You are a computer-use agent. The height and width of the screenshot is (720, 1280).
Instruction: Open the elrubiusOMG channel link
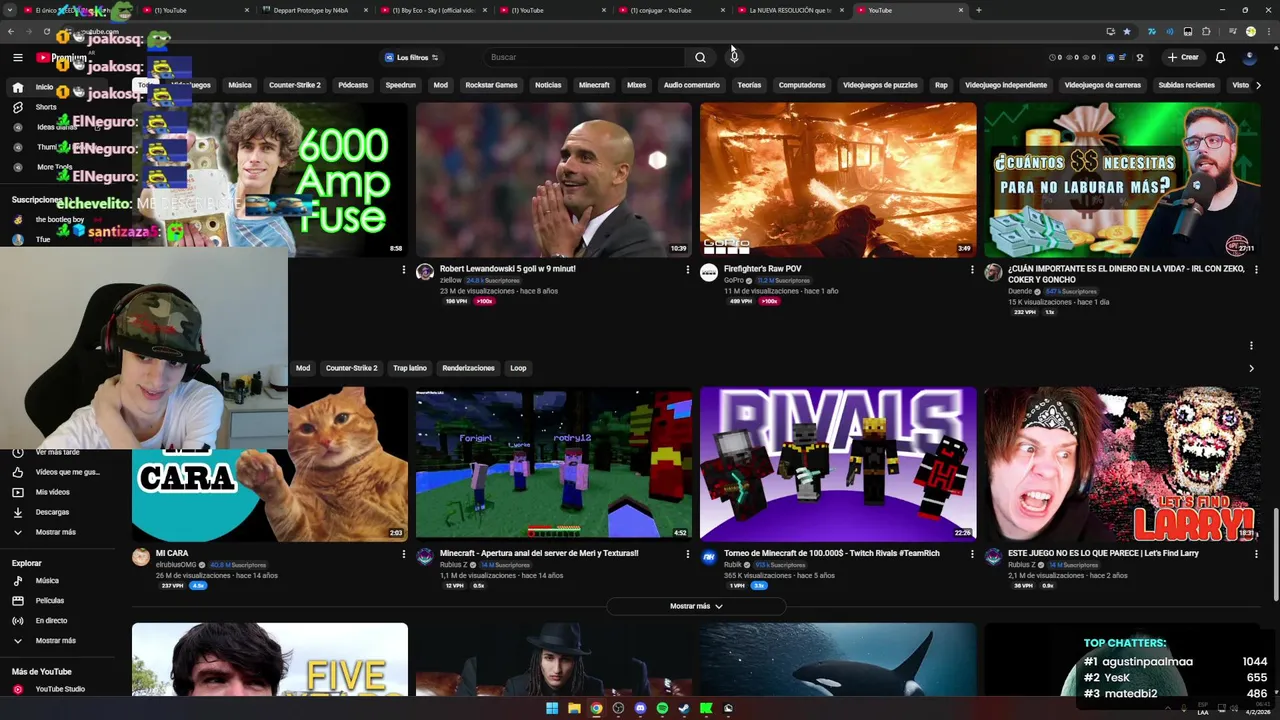pyautogui.click(x=176, y=565)
